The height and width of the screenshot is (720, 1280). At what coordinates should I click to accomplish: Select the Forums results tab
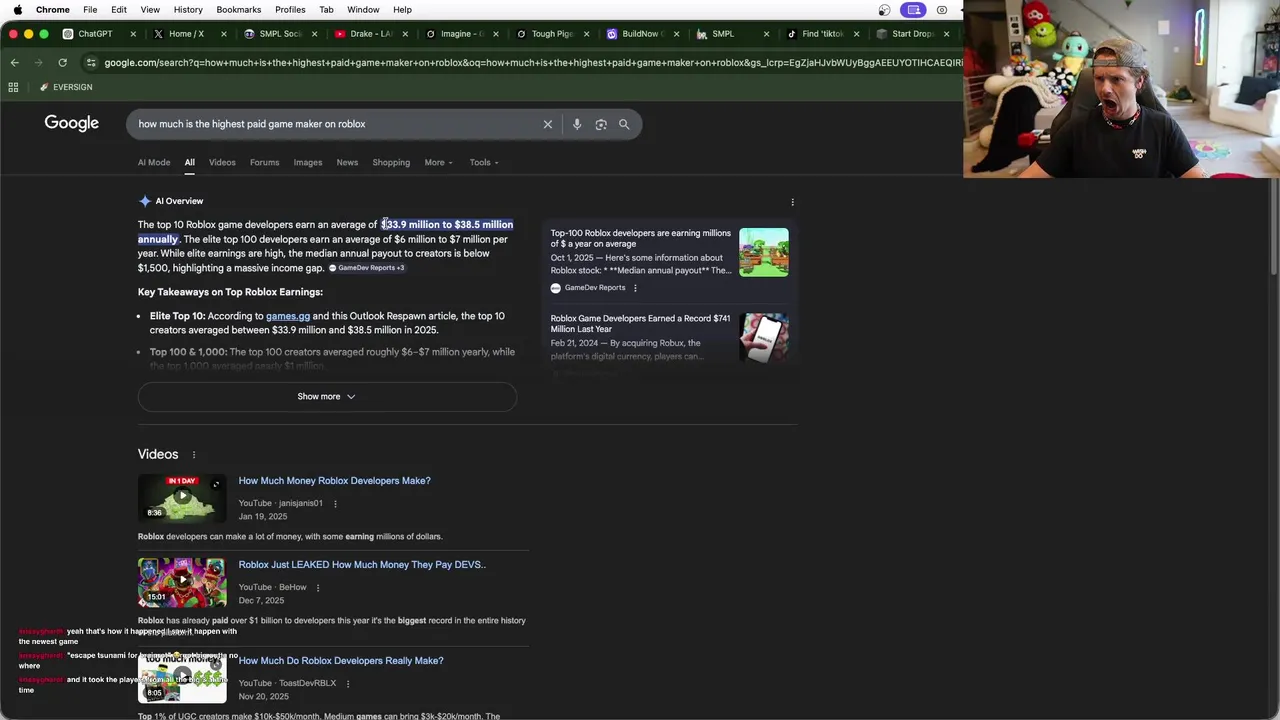(x=264, y=162)
